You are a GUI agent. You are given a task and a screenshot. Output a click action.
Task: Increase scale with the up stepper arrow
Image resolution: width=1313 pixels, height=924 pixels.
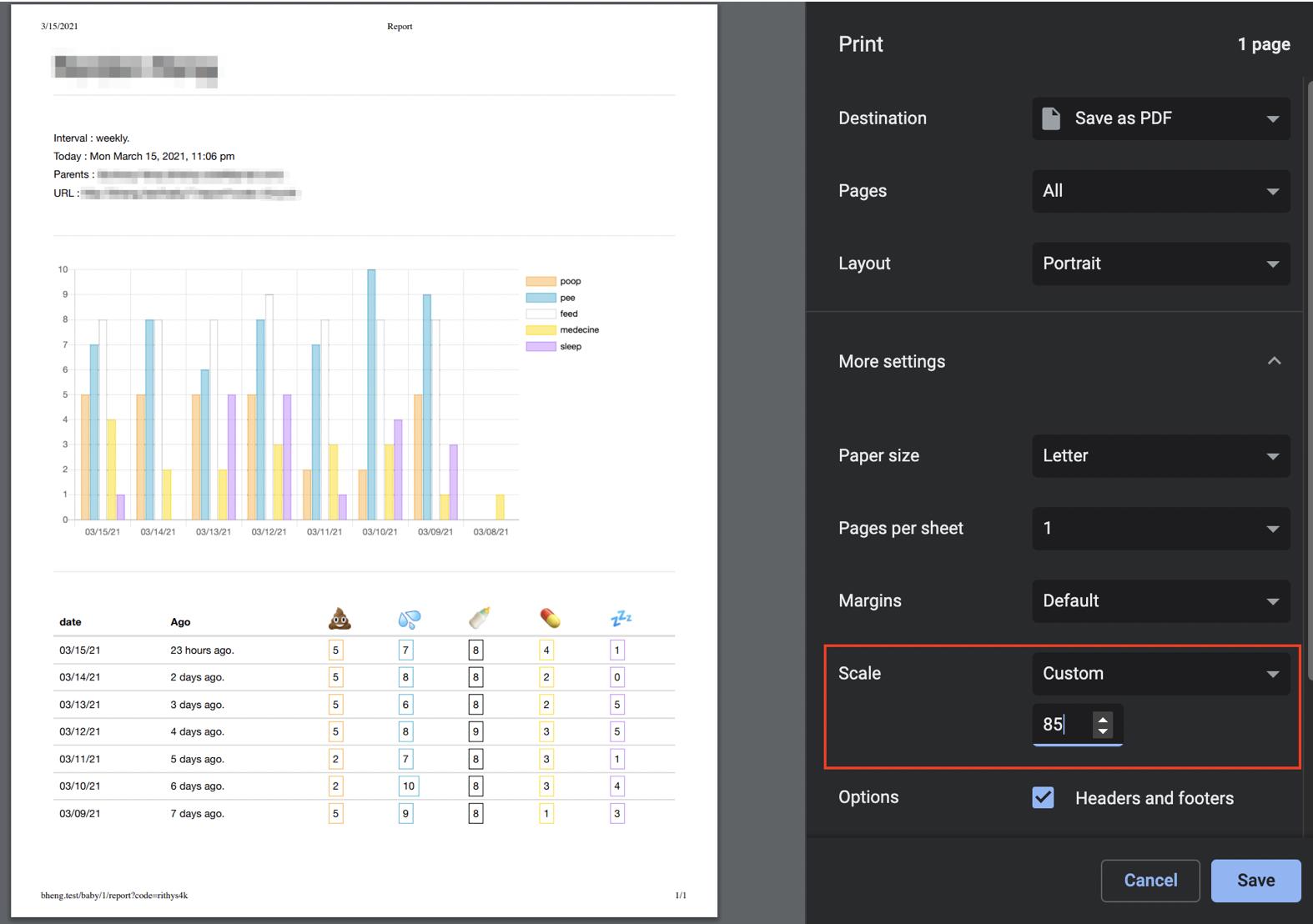[1103, 719]
